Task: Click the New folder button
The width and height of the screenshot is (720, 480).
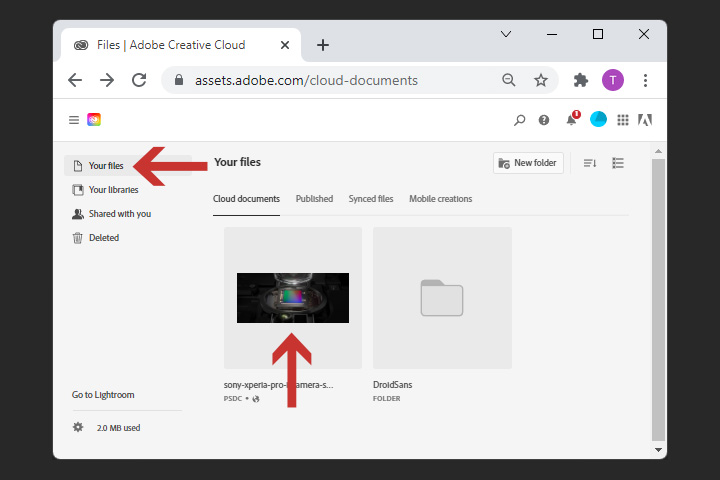Action: (528, 163)
